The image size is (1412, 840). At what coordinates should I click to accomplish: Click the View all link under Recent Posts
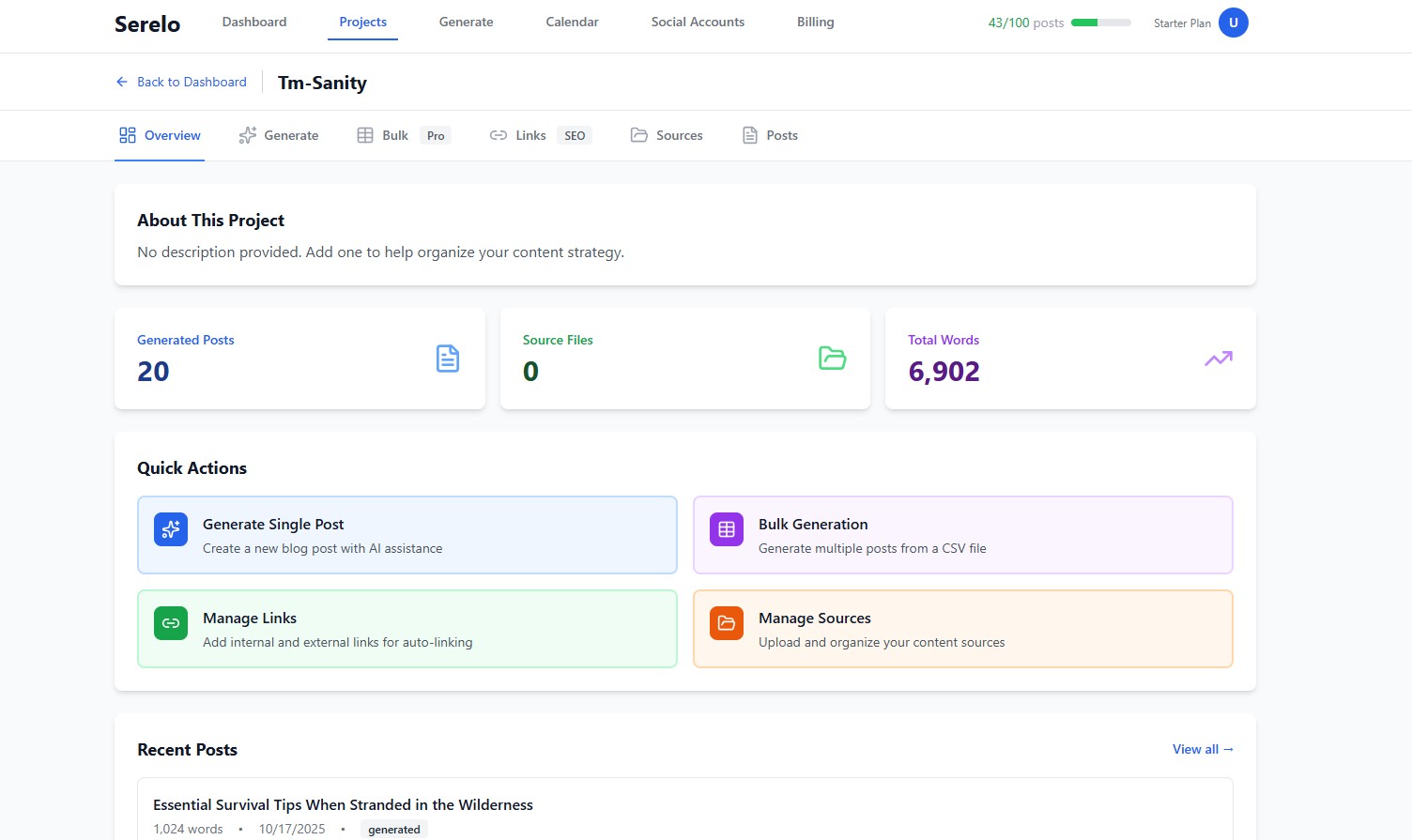click(x=1202, y=749)
